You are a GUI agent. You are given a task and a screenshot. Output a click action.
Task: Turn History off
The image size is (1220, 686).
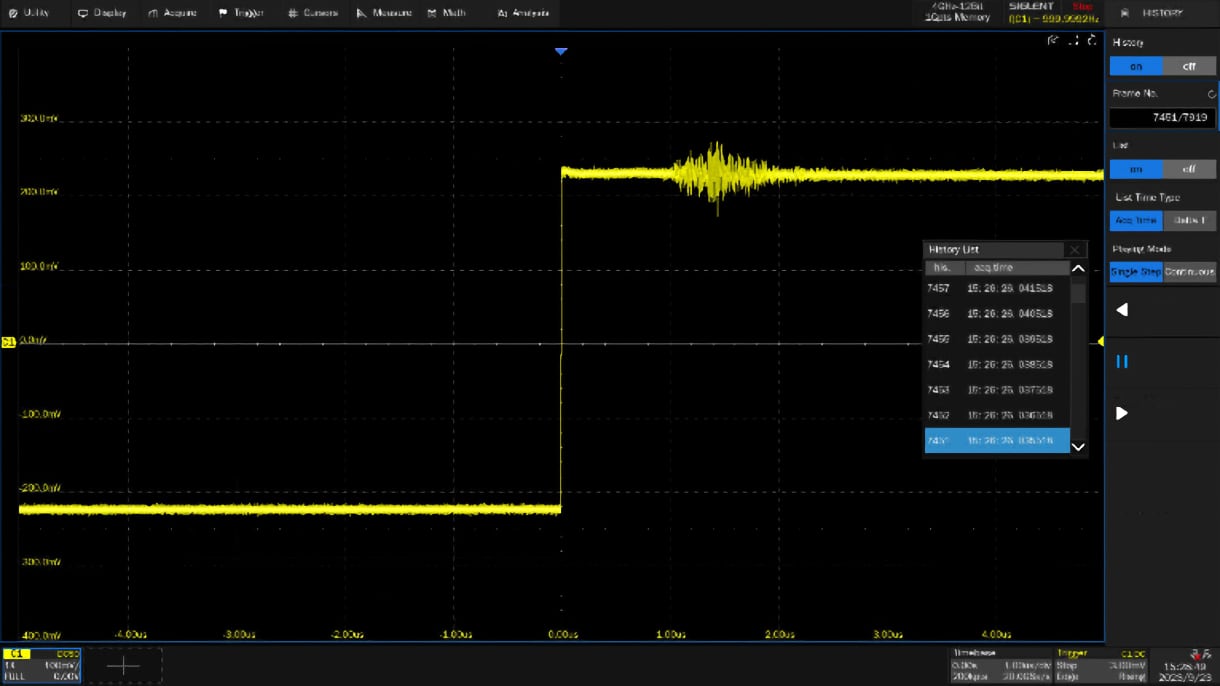(x=1189, y=66)
